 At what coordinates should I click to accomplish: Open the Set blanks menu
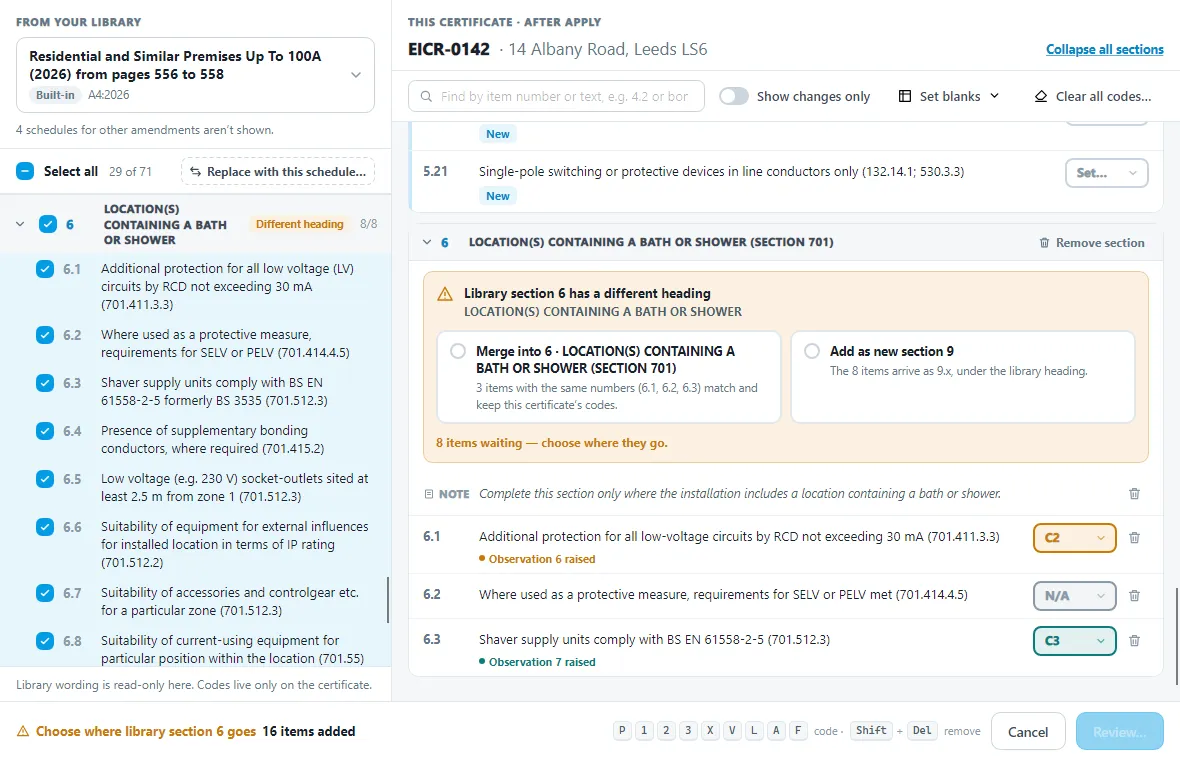coord(950,96)
